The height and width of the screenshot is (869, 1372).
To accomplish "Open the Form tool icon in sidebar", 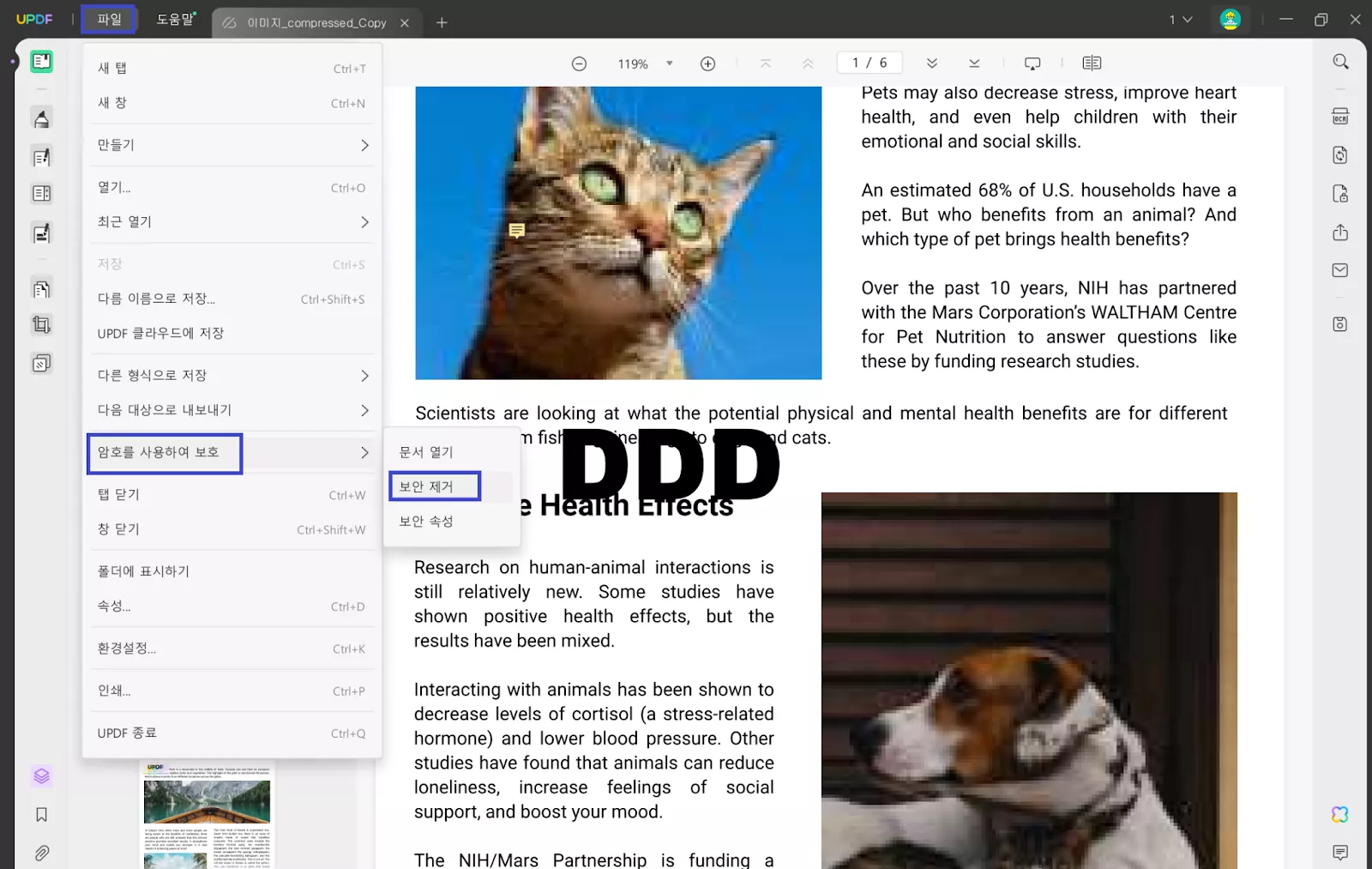I will point(41,232).
